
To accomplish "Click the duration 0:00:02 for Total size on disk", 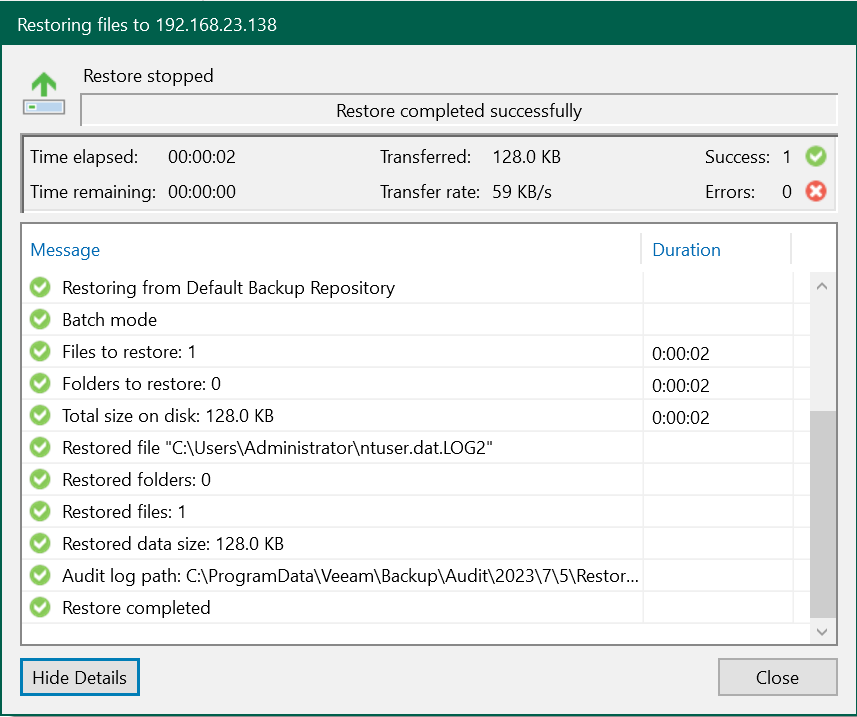I will [681, 418].
